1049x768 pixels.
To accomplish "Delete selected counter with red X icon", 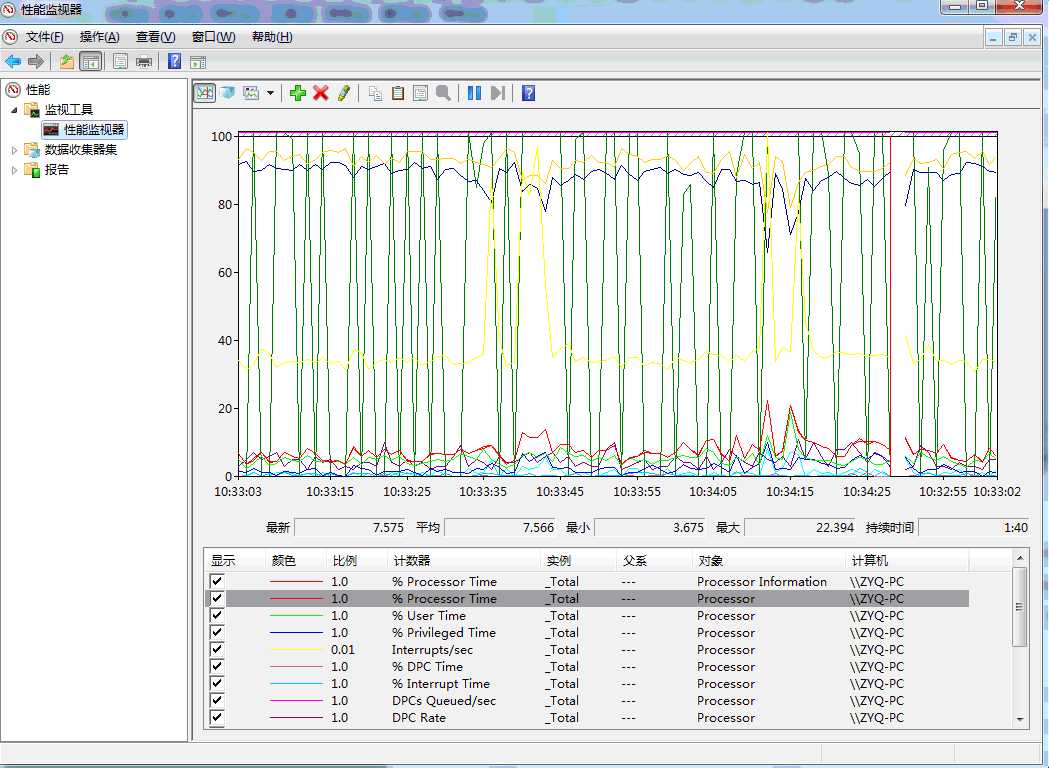I will click(320, 93).
